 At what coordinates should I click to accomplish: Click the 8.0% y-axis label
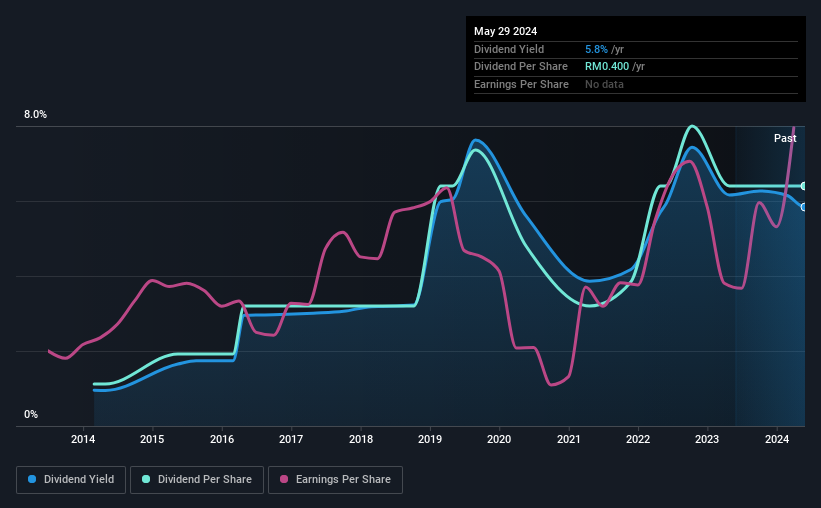pos(35,114)
